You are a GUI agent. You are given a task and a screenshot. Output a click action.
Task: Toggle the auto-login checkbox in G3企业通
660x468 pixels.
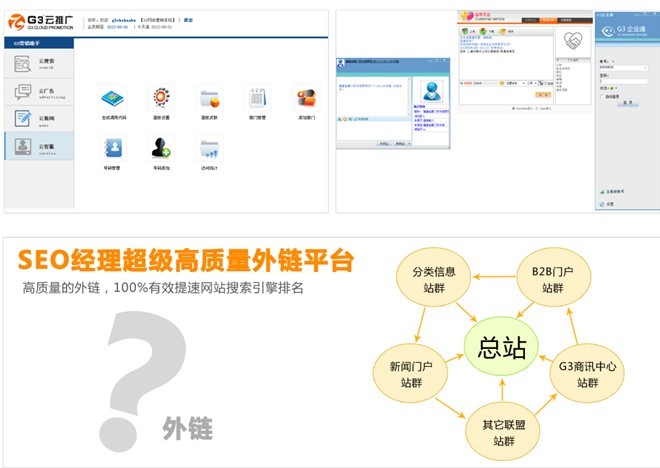pyautogui.click(x=602, y=96)
